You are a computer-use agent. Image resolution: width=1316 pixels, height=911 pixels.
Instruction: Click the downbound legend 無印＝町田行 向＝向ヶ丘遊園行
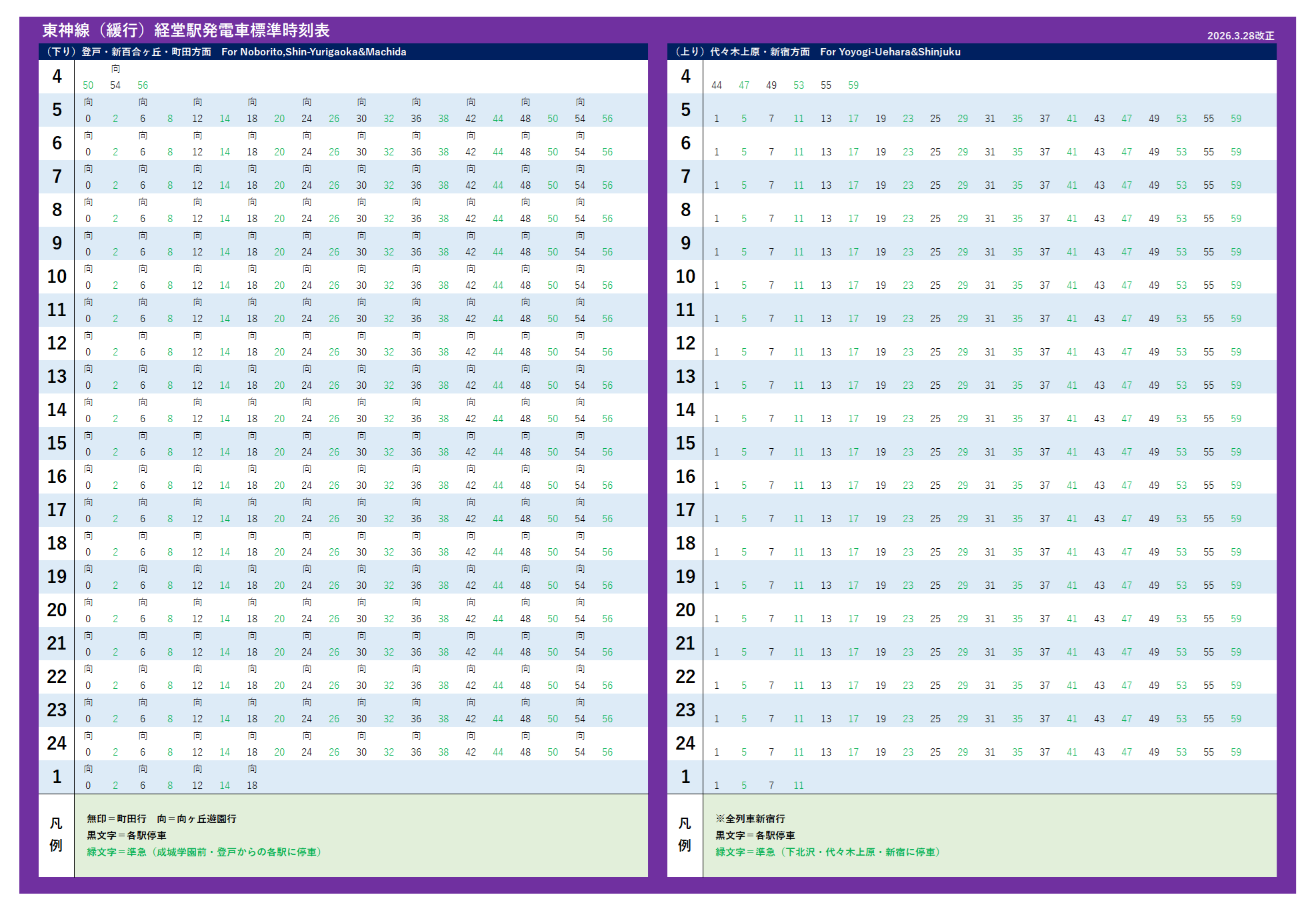point(161,819)
